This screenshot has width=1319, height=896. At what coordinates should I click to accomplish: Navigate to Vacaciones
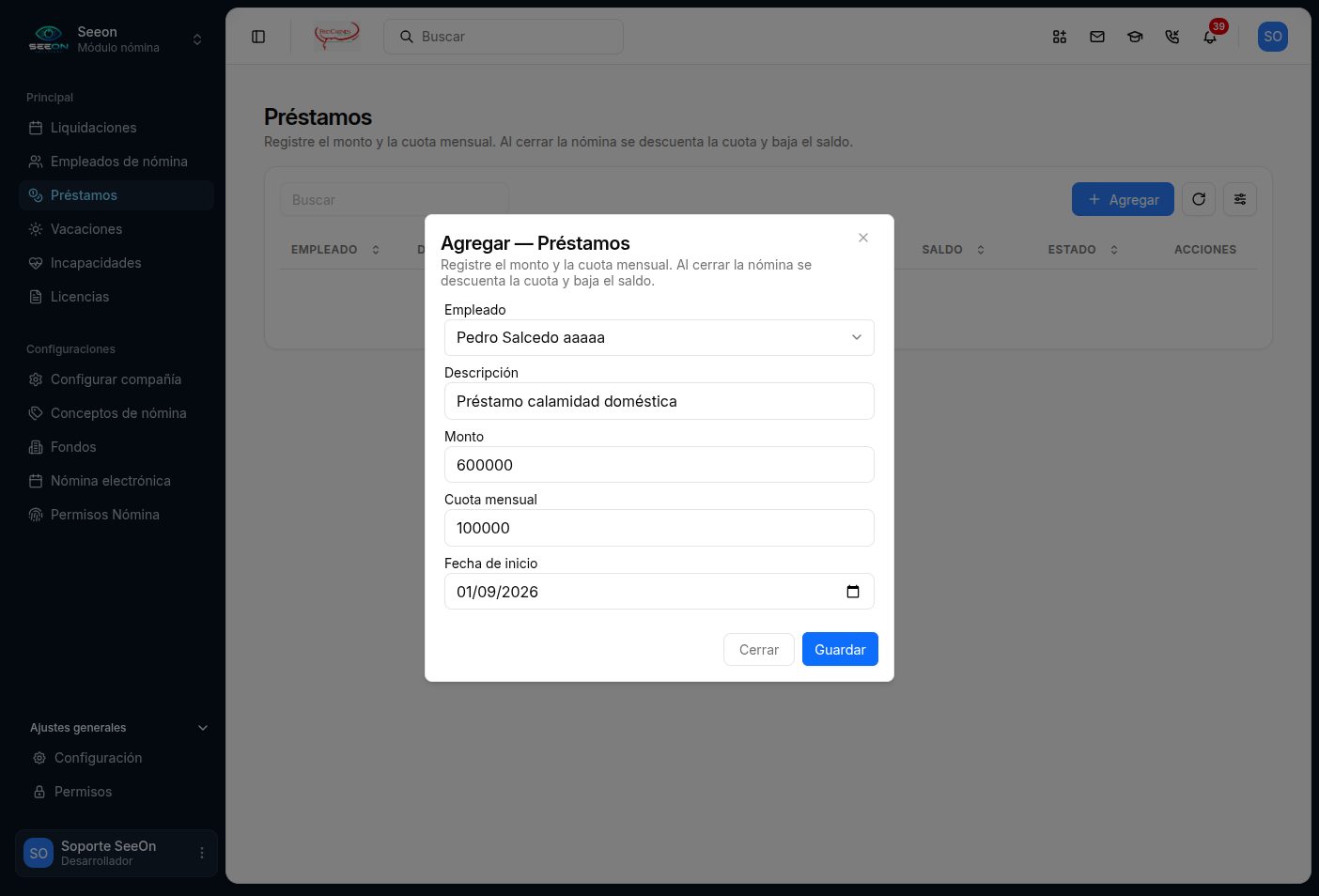coord(116,229)
